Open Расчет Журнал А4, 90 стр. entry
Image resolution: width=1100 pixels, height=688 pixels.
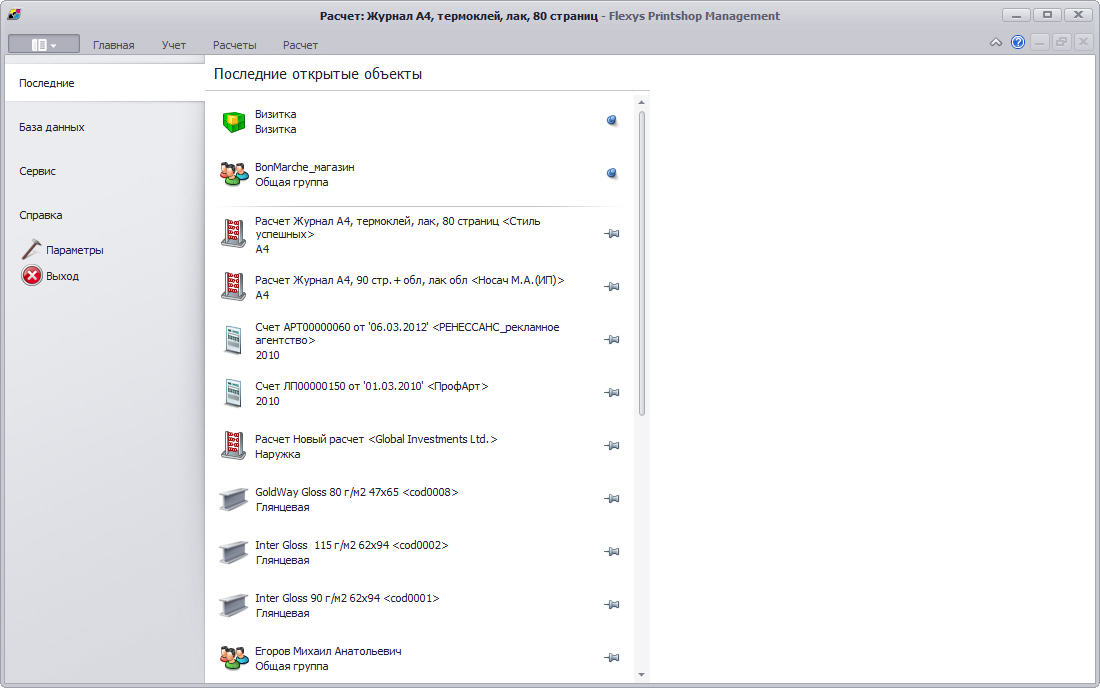[x=420, y=288]
